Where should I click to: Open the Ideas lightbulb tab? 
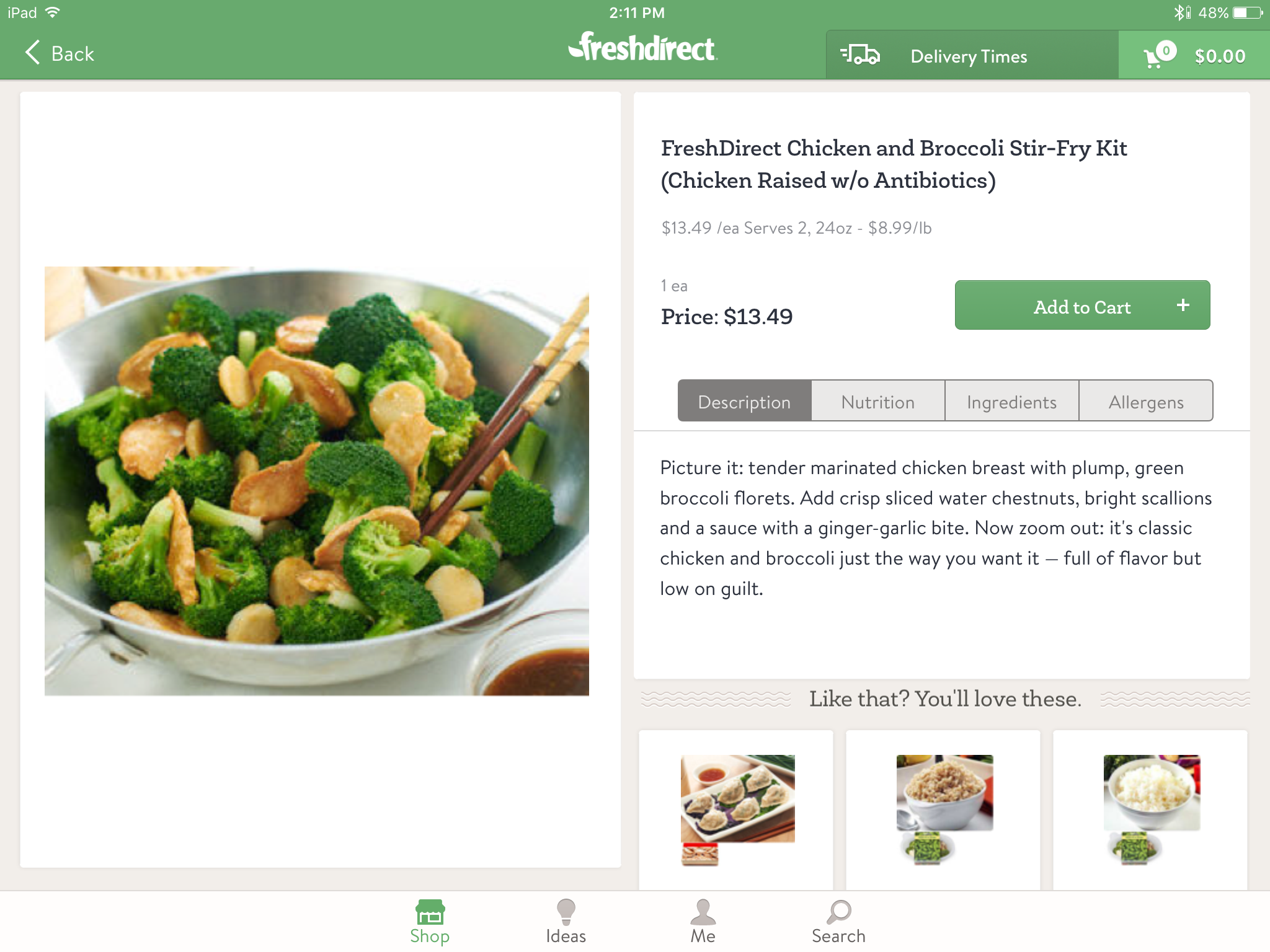tap(566, 922)
